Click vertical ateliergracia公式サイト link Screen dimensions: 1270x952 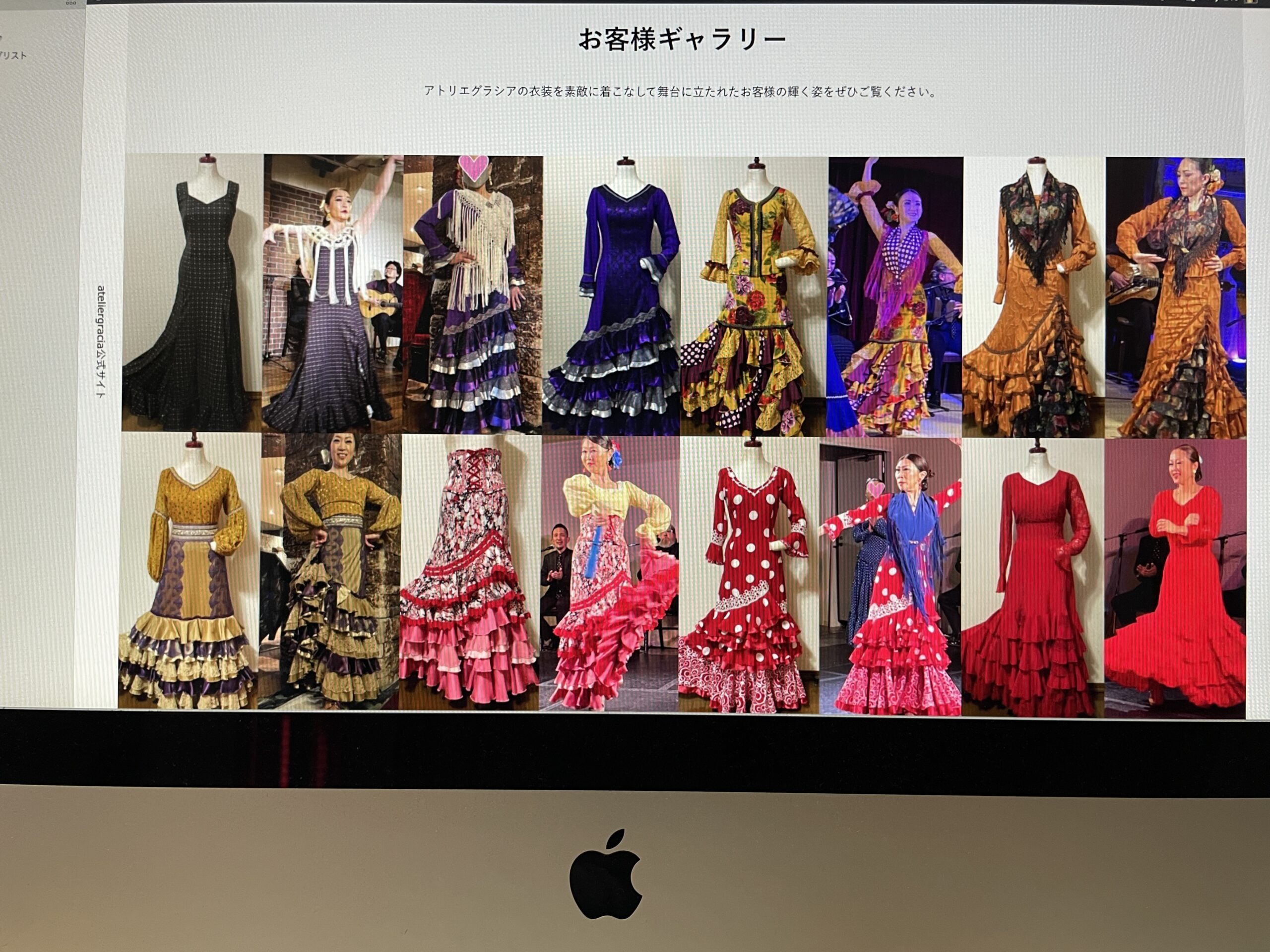pyautogui.click(x=101, y=343)
